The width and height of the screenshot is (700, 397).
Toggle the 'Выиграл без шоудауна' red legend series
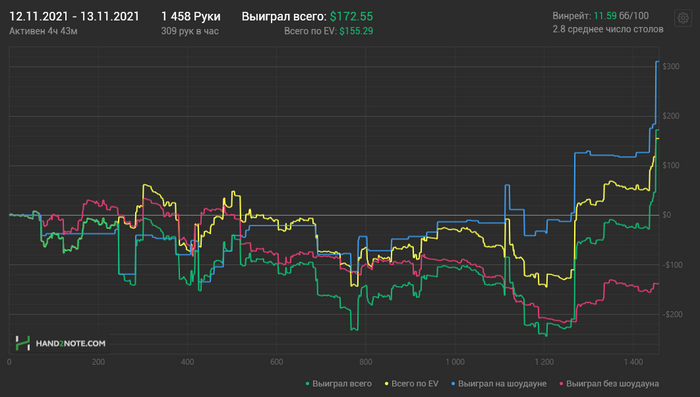tap(609, 384)
